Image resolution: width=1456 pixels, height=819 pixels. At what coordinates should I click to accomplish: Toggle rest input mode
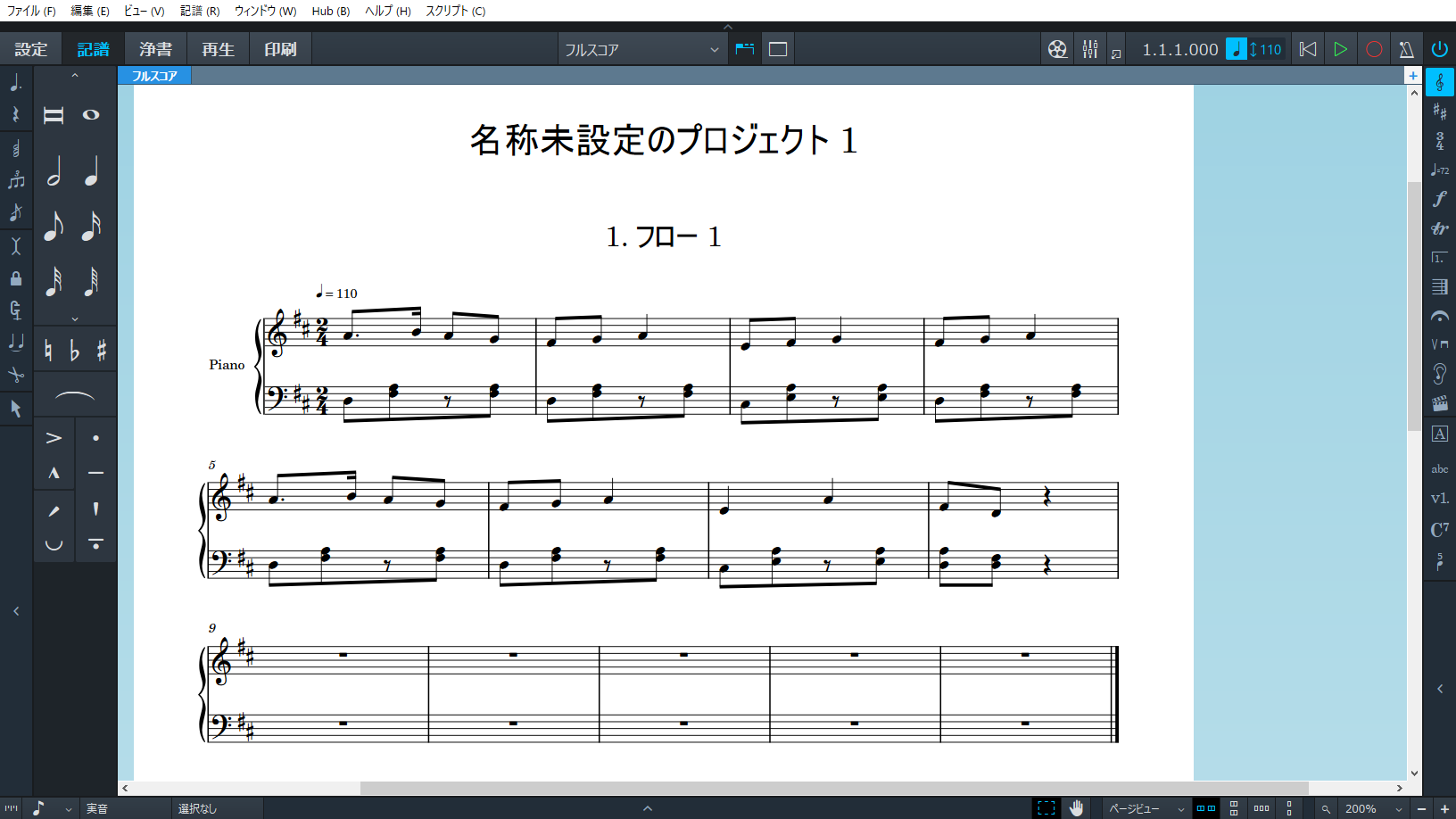pos(16,114)
